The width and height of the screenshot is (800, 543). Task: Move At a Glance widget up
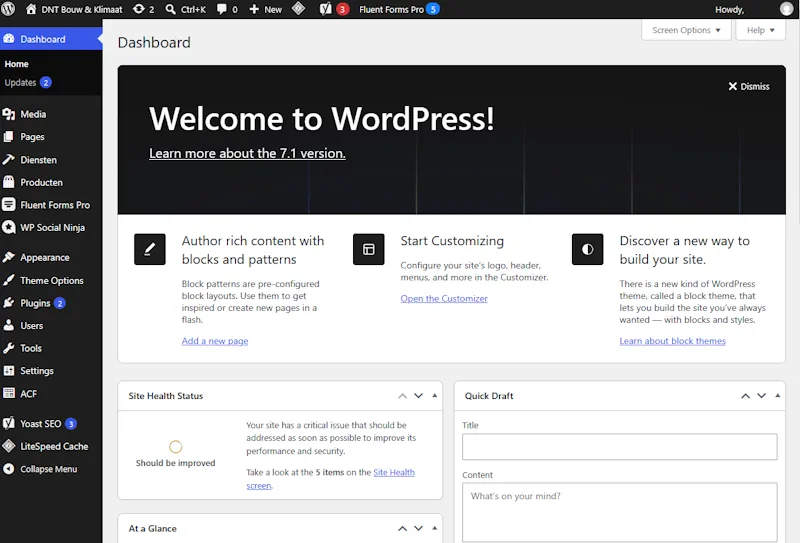click(x=403, y=529)
